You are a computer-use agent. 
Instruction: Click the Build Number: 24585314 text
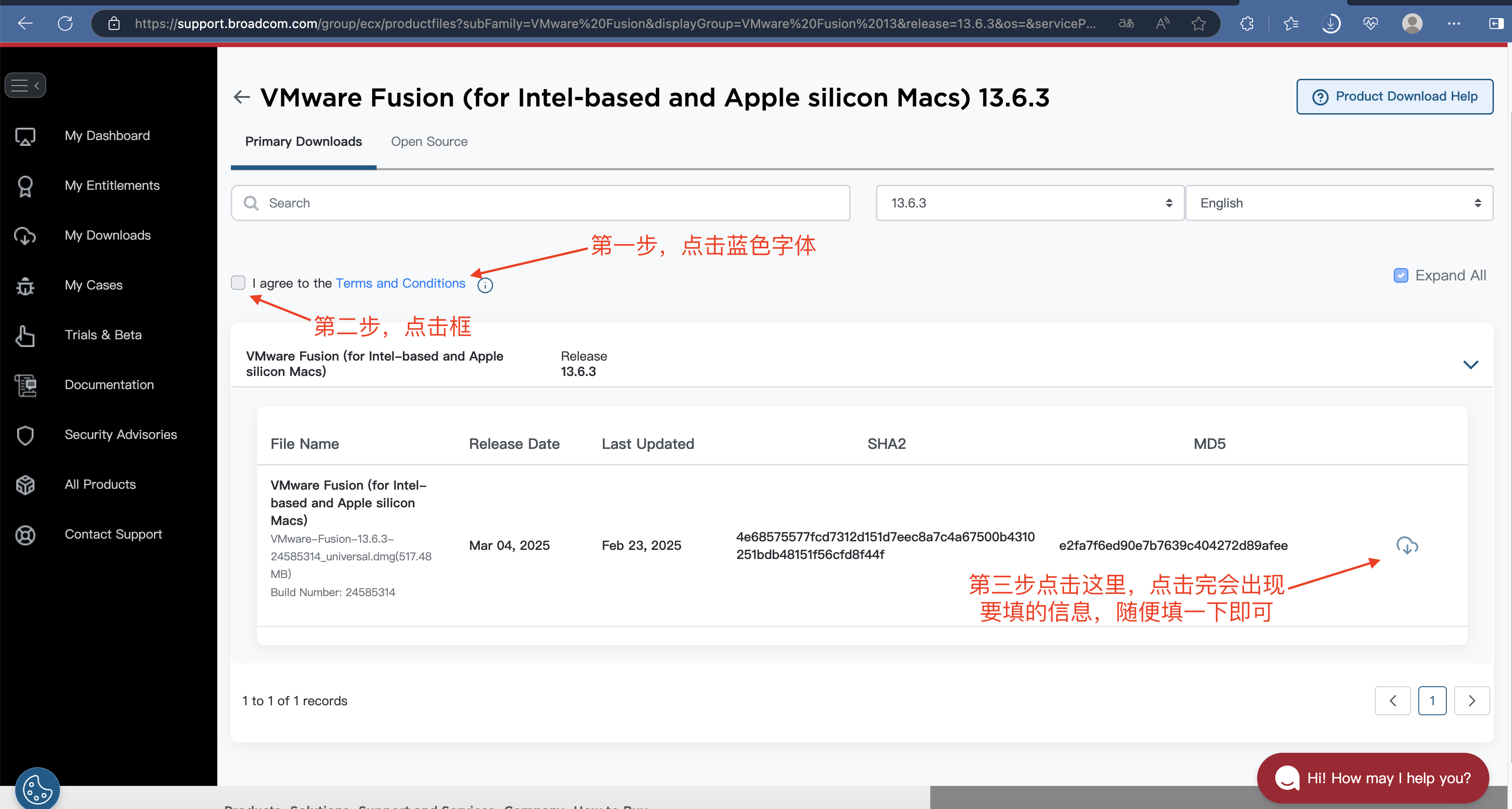[x=333, y=592]
